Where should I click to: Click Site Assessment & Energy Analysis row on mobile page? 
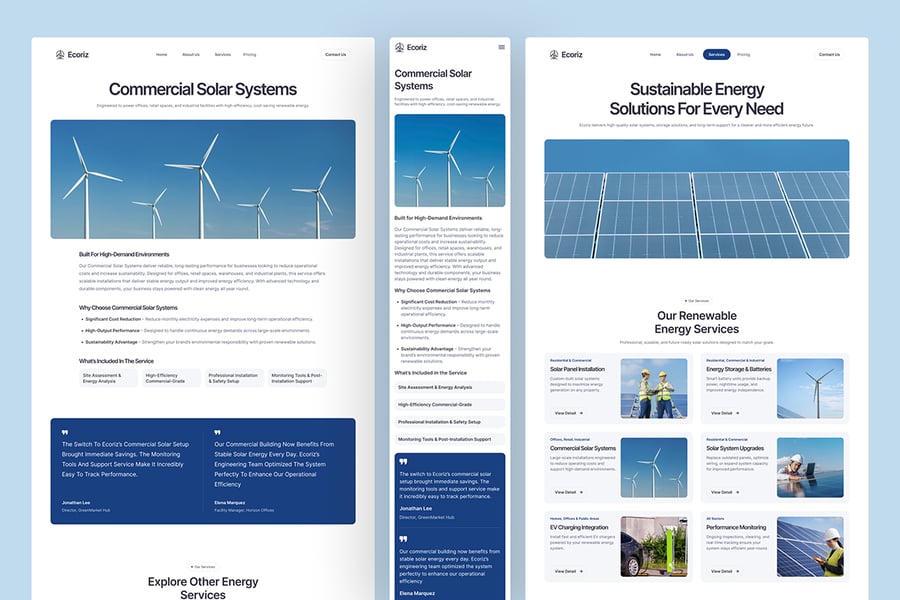[449, 388]
